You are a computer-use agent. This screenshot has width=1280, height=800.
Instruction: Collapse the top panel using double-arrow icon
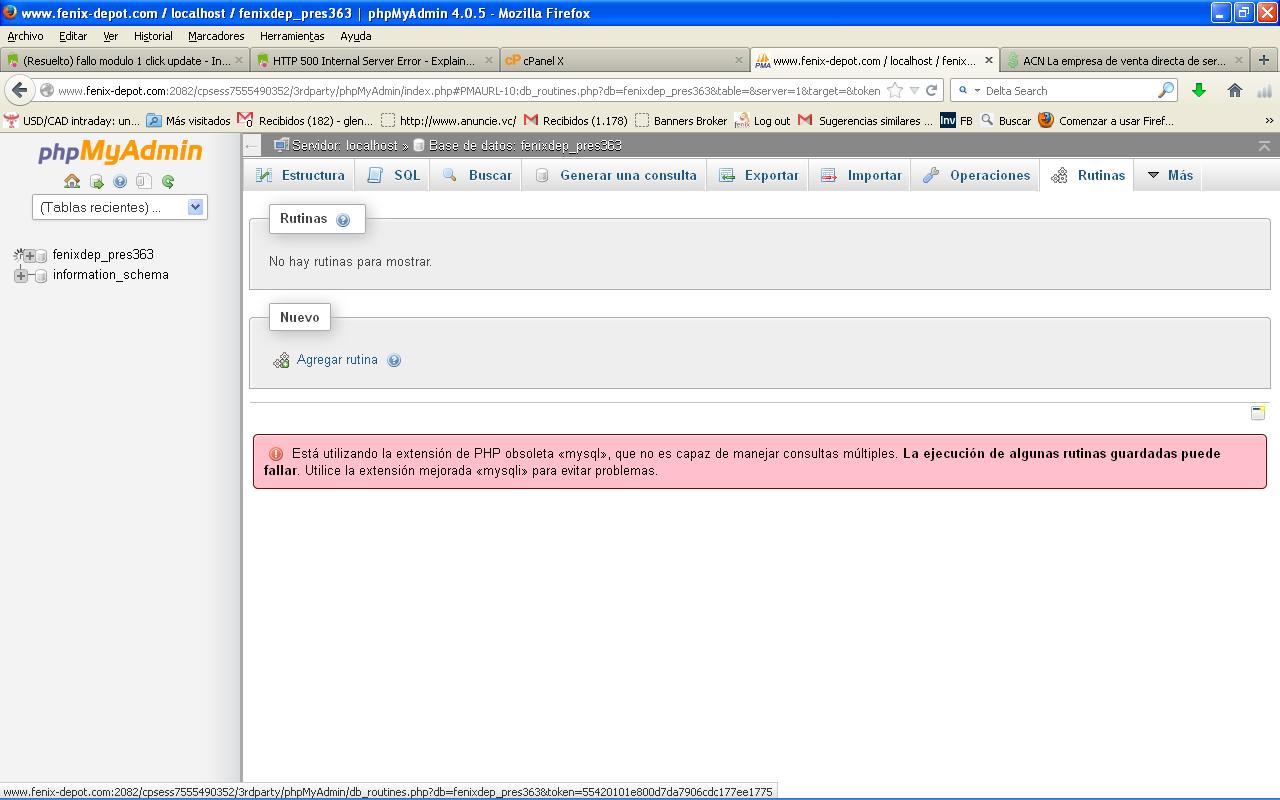(x=1264, y=145)
